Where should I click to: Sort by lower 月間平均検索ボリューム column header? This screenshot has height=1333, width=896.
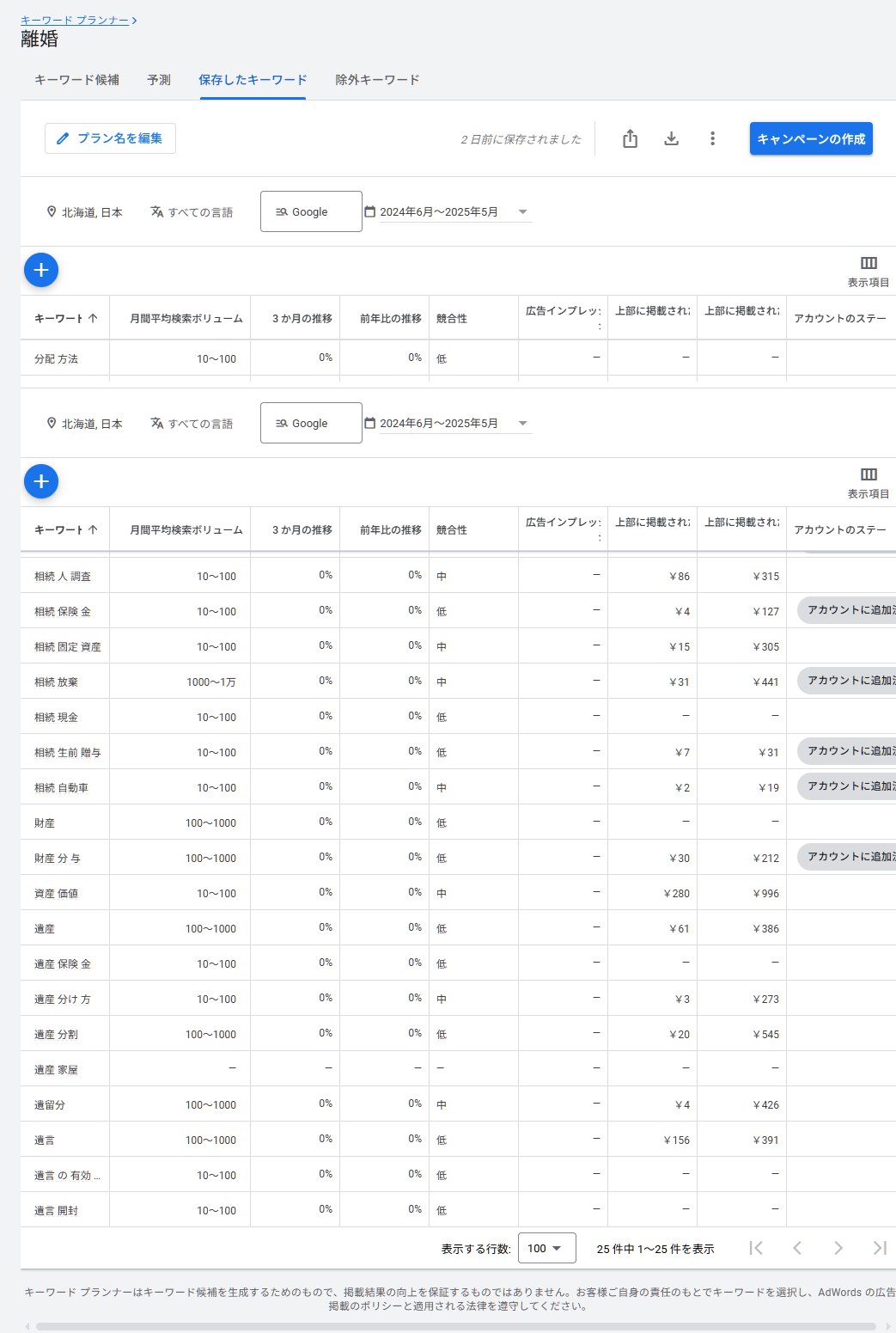[x=186, y=529]
